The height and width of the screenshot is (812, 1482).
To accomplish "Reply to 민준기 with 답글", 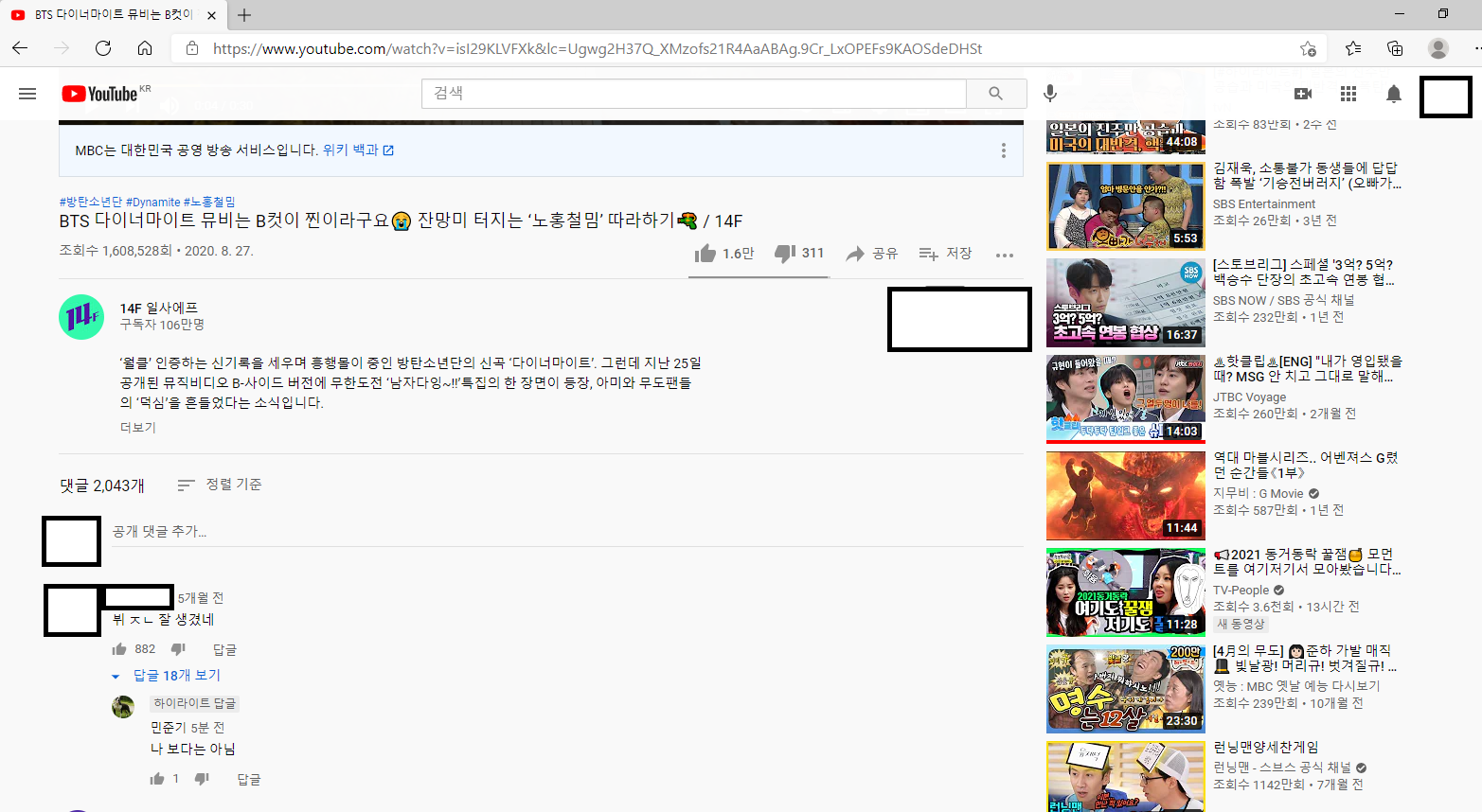I will point(249,779).
